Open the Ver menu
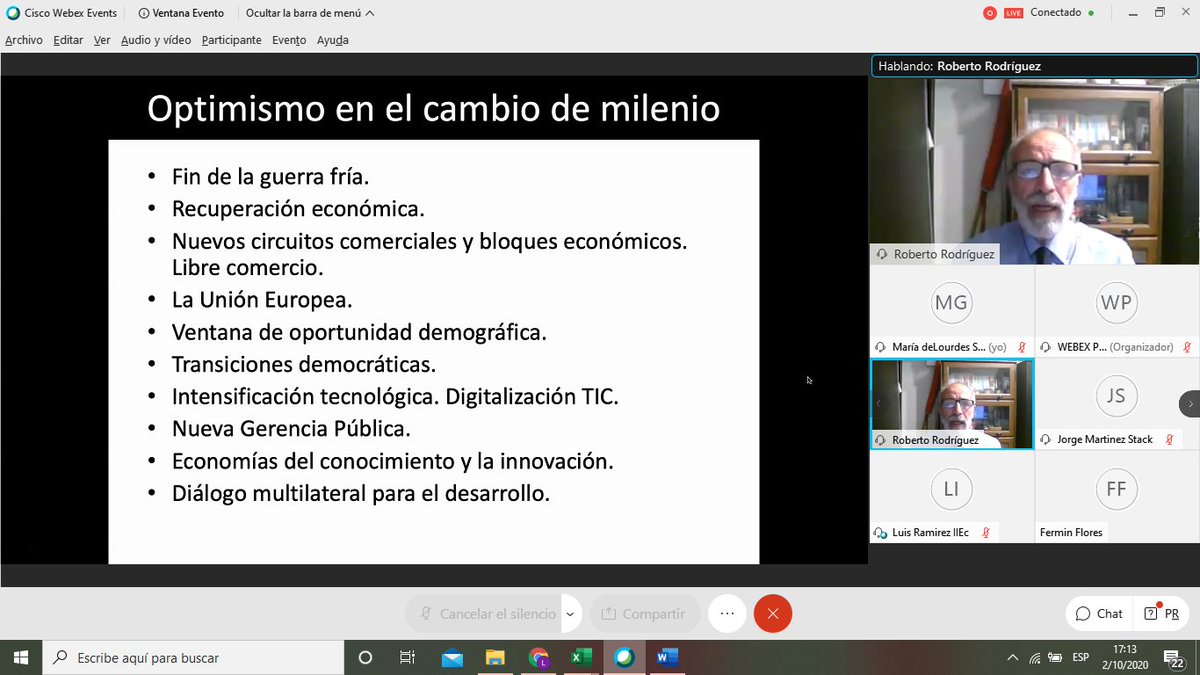Screen dimensions: 1200x675 click(102, 40)
